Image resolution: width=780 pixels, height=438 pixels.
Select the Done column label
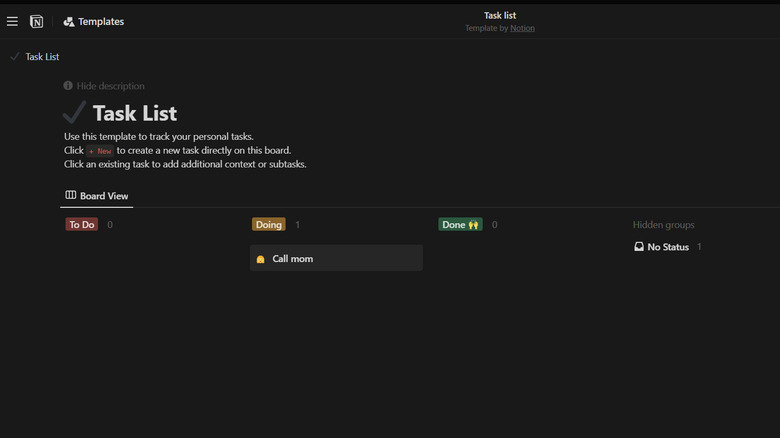460,224
